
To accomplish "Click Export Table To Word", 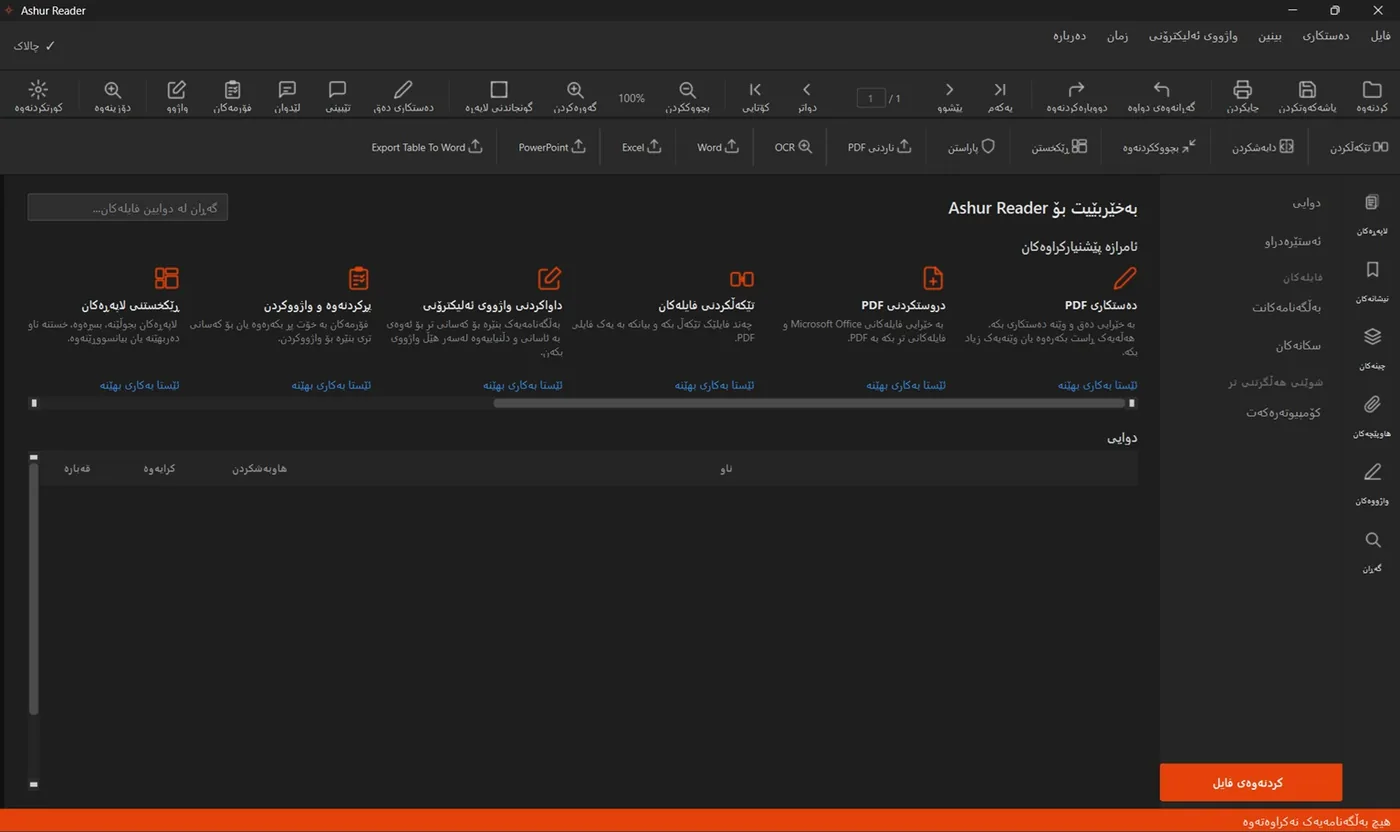I will pyautogui.click(x=427, y=147).
